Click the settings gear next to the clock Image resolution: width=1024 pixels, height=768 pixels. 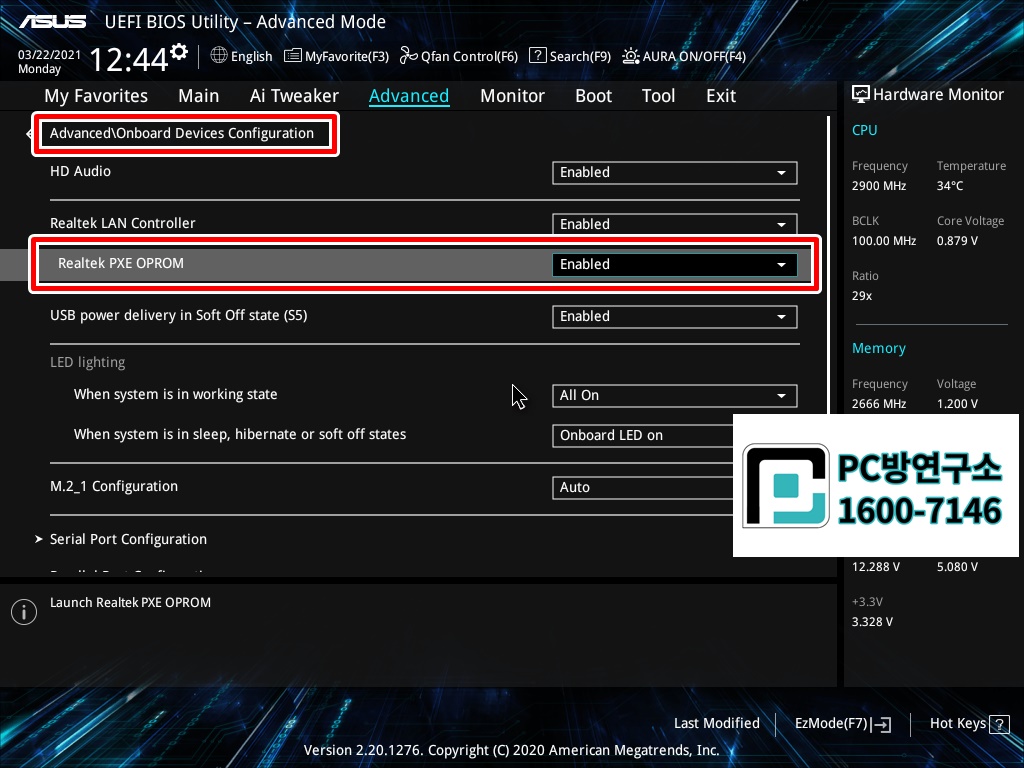click(178, 52)
